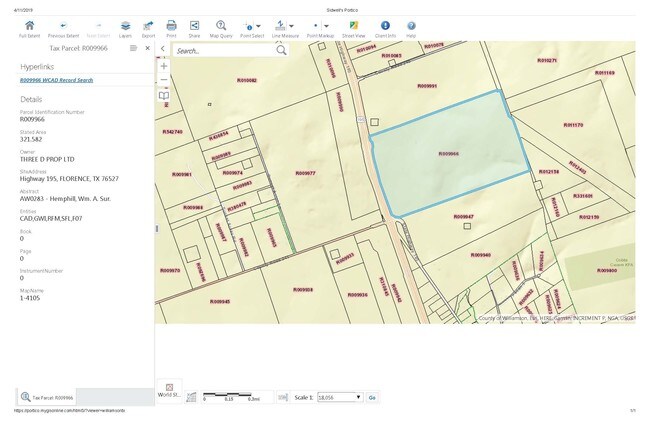
Task: Open the Scale 1: dropdown
Action: point(338,397)
